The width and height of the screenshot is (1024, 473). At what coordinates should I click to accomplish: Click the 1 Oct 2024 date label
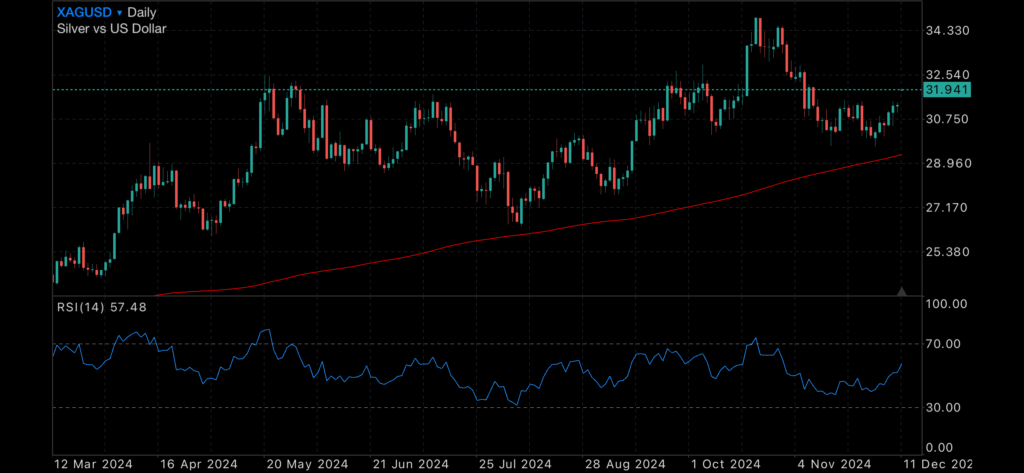tap(726, 464)
